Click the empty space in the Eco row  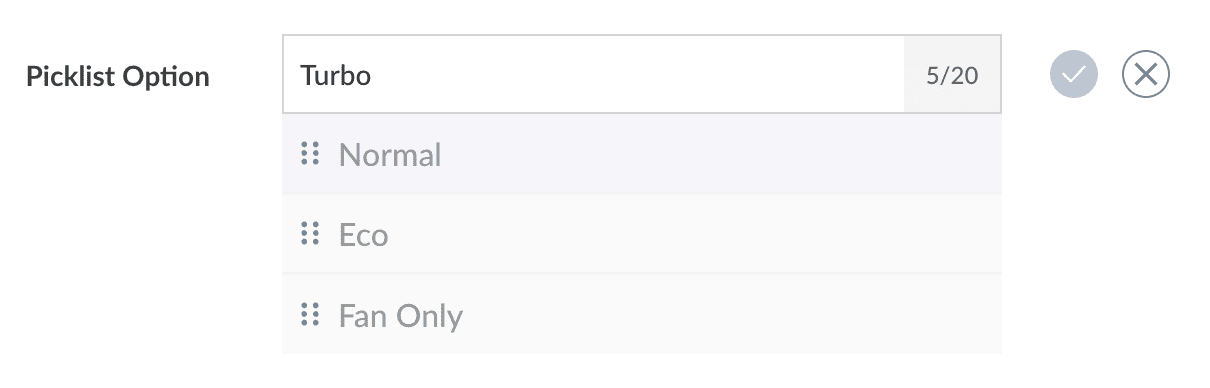tap(690, 235)
